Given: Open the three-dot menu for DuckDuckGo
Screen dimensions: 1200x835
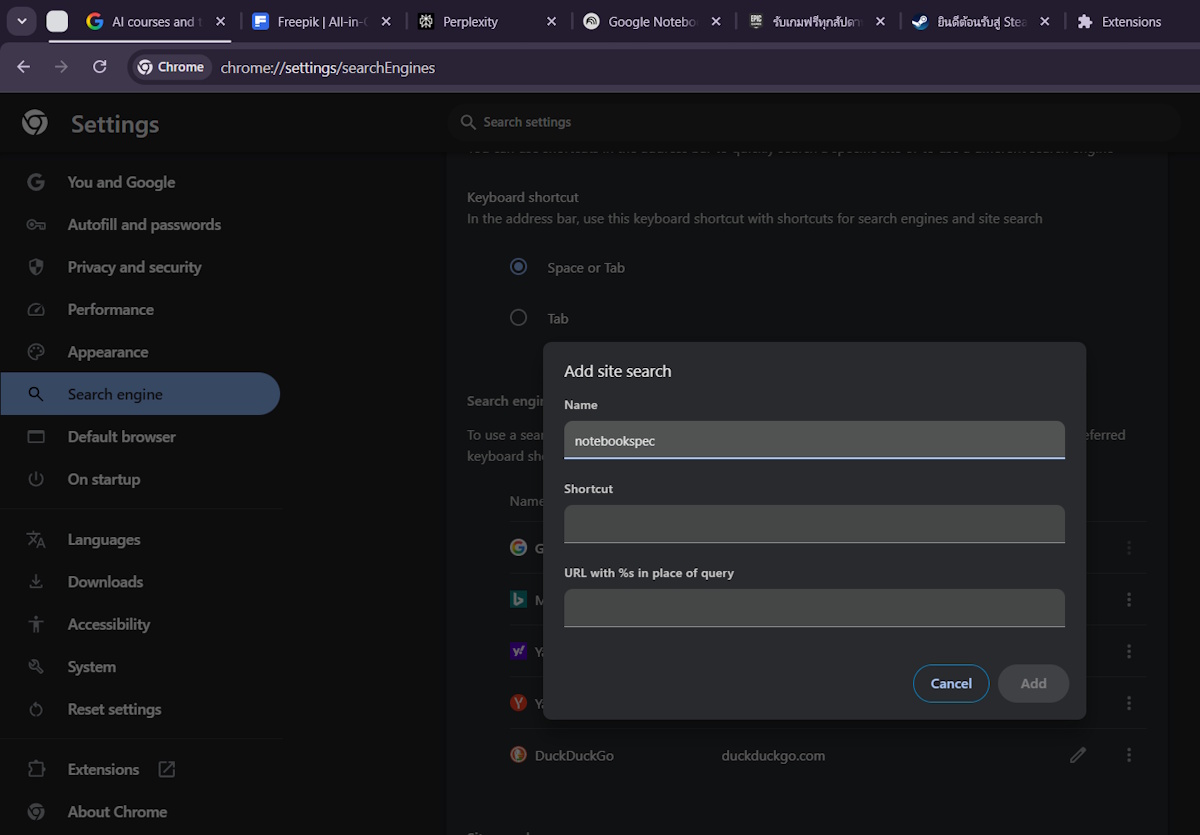Looking at the screenshot, I should 1129,755.
